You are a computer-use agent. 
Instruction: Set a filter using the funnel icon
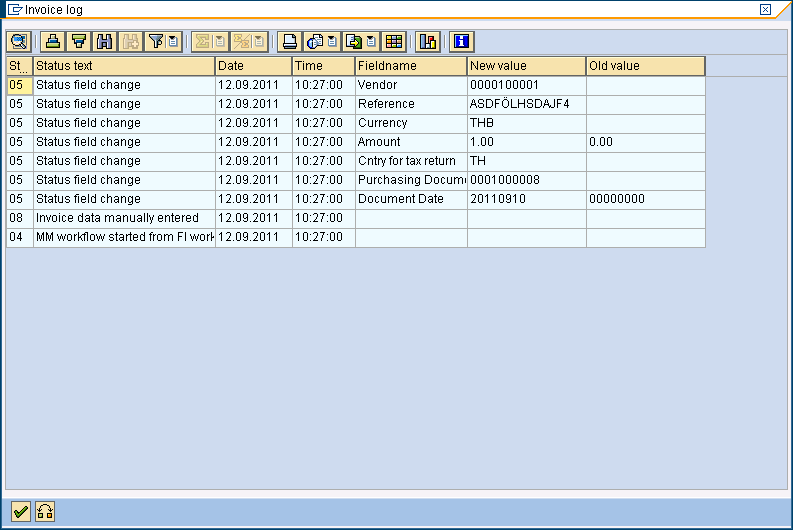156,41
